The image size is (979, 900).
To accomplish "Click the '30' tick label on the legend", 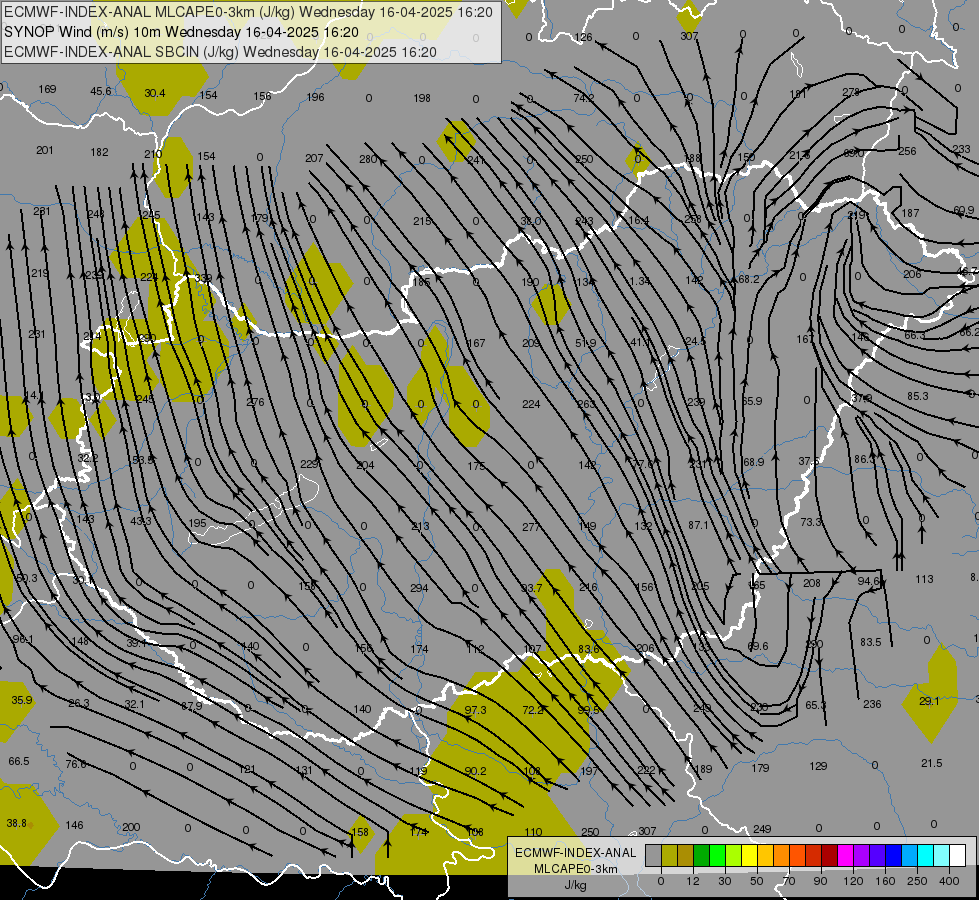I will pos(725,881).
